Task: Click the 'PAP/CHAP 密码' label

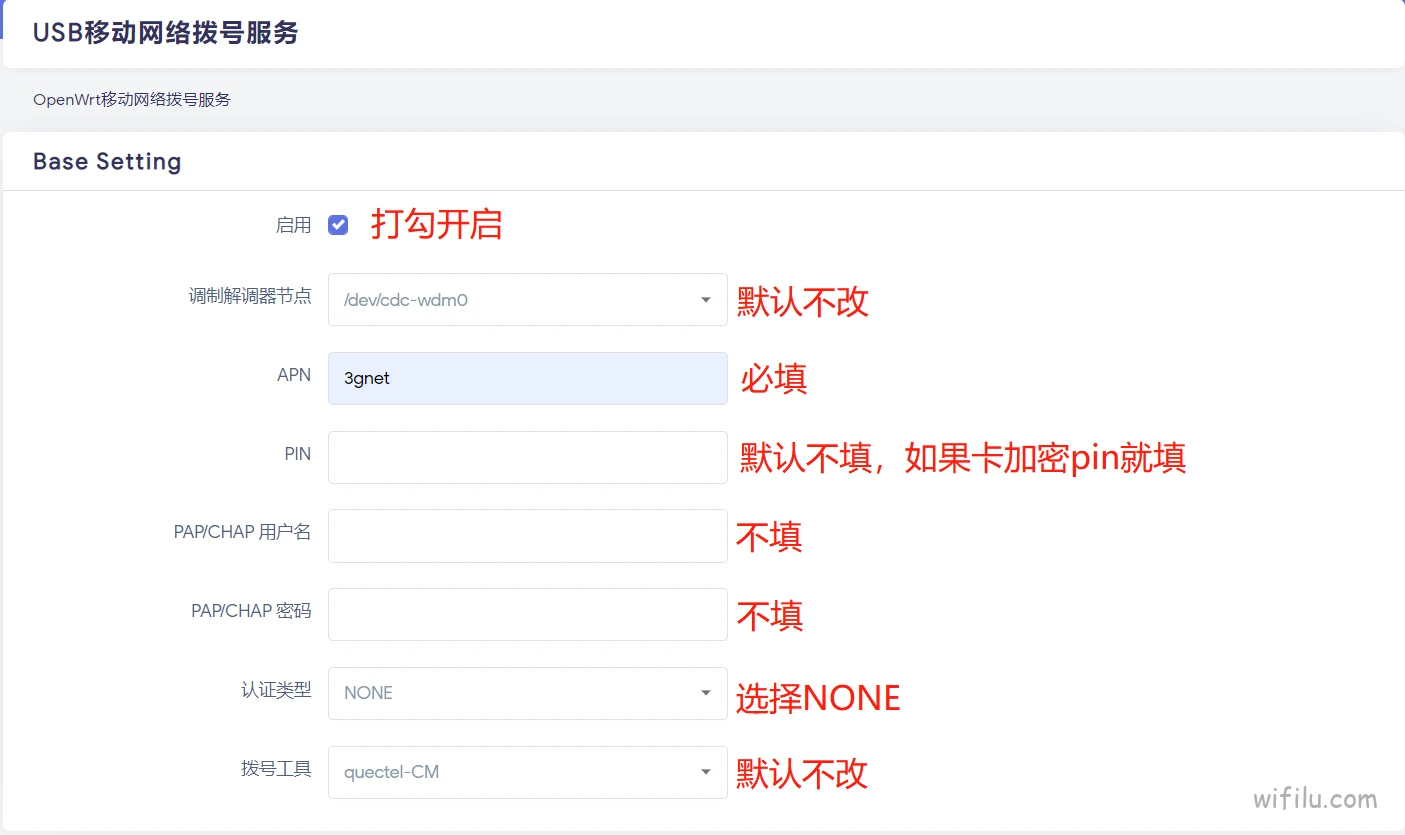Action: coord(251,611)
